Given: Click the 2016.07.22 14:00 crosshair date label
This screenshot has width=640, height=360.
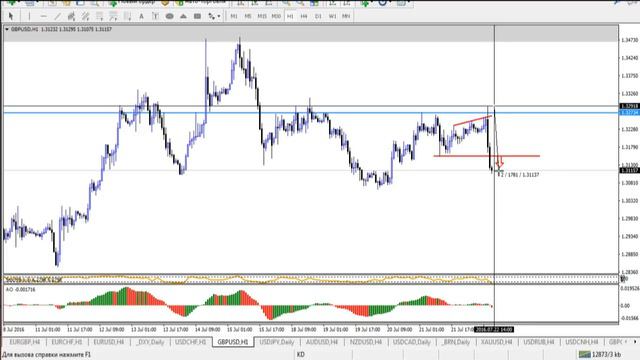Looking at the screenshot, I should click(495, 329).
